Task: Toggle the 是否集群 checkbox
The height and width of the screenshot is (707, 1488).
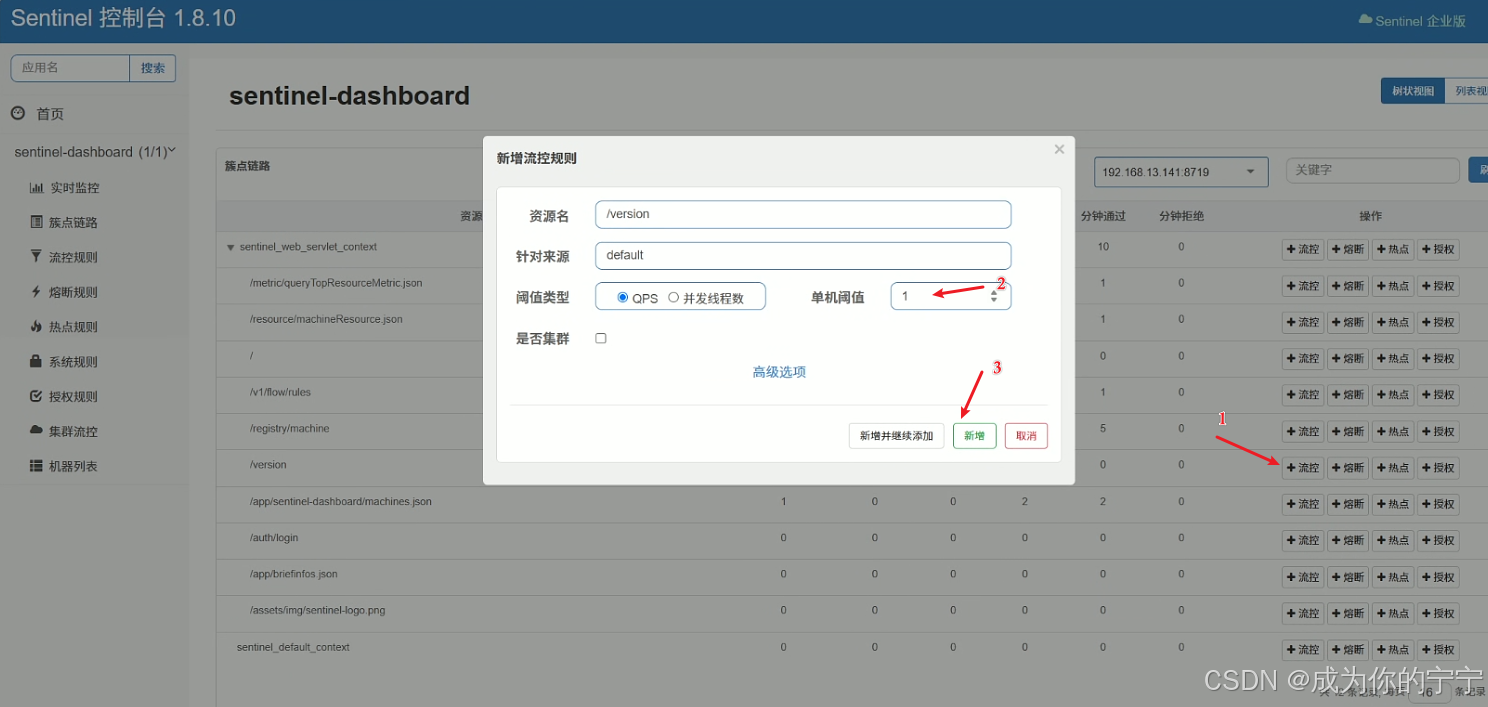Action: click(601, 338)
